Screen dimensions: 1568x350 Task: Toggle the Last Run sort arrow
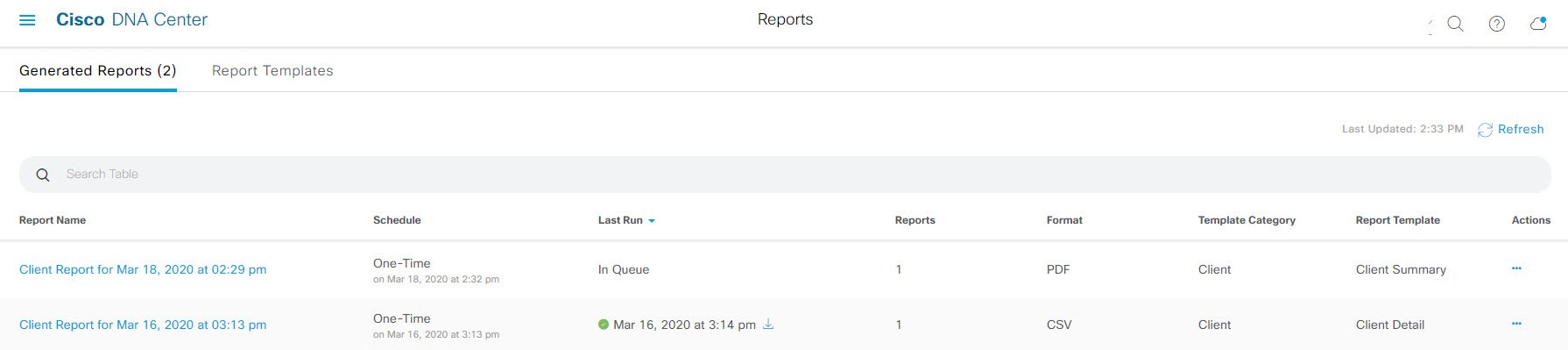coord(652,221)
